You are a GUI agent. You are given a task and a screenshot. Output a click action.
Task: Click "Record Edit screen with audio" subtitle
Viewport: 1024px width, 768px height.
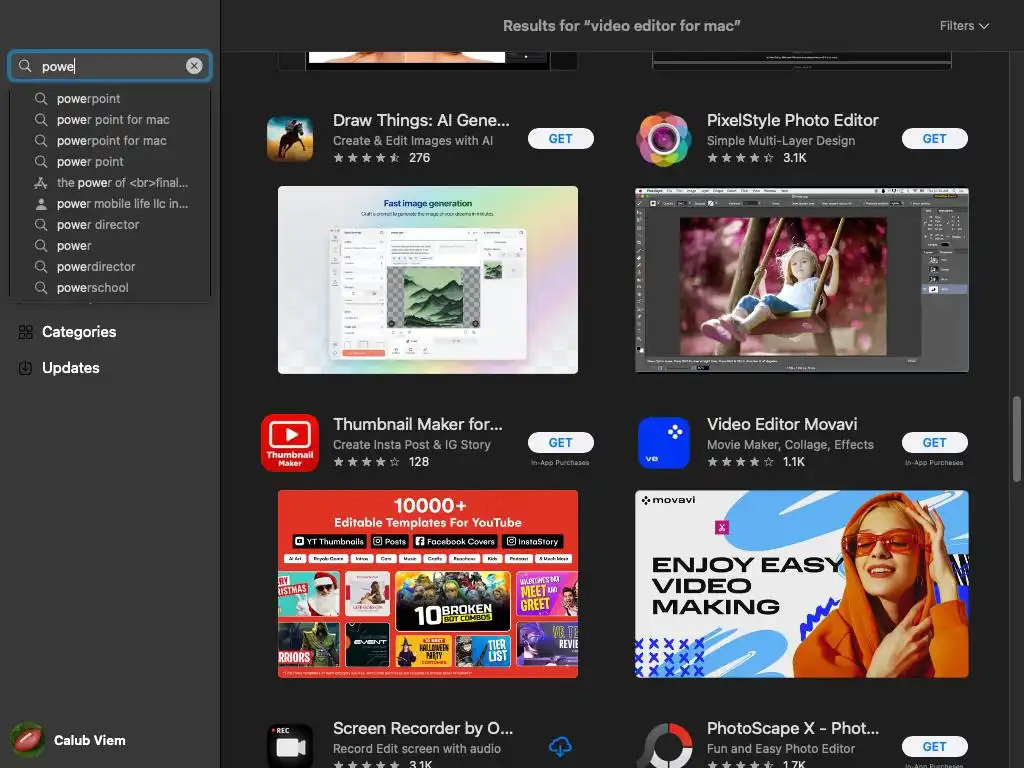click(417, 749)
